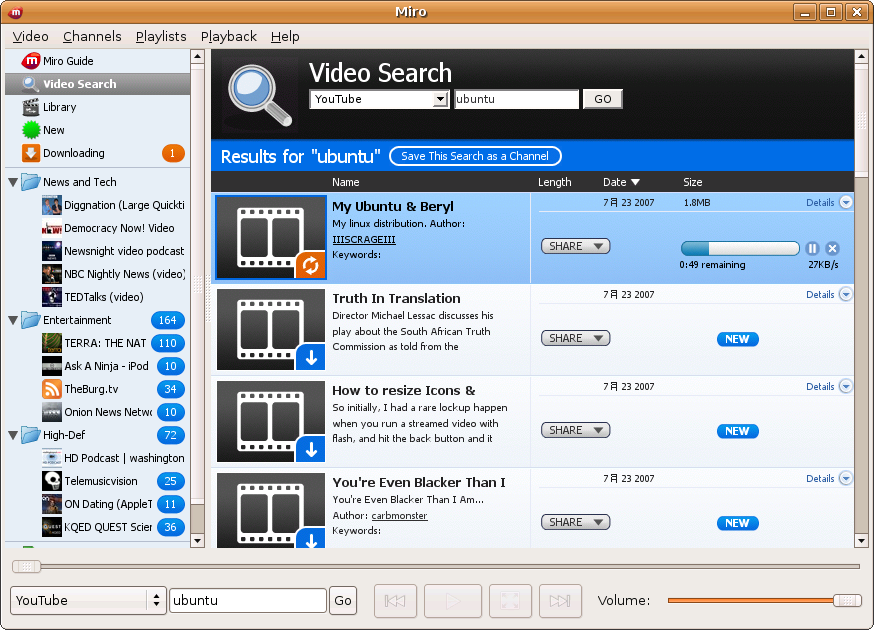Select the Diggnation channel icon

coord(52,205)
